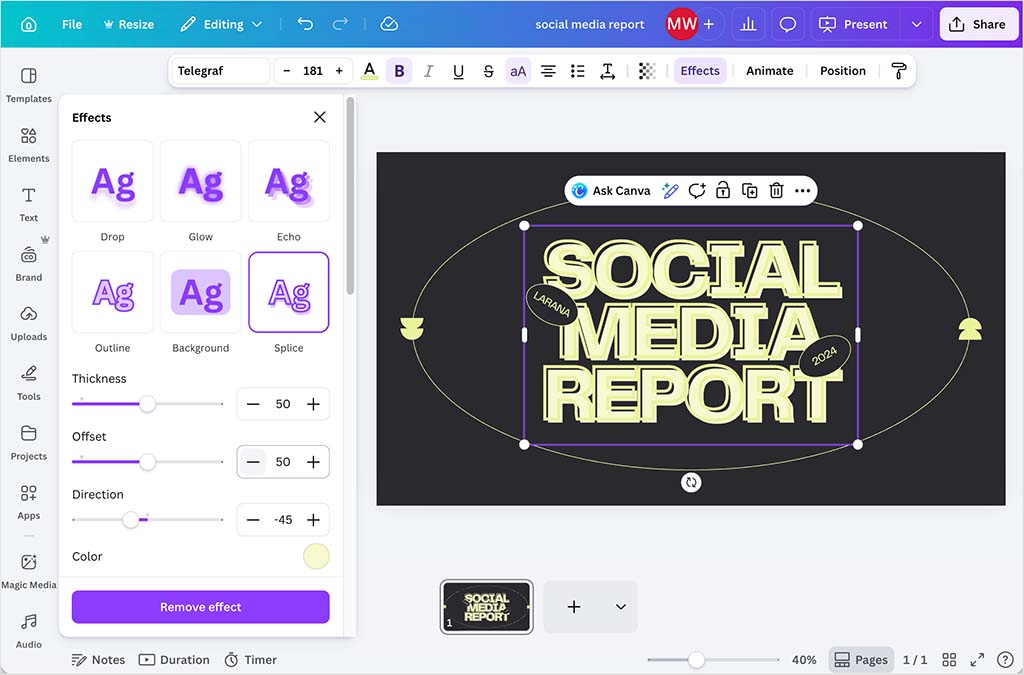Delete the selection with the trash icon
This screenshot has width=1024, height=675.
[776, 190]
